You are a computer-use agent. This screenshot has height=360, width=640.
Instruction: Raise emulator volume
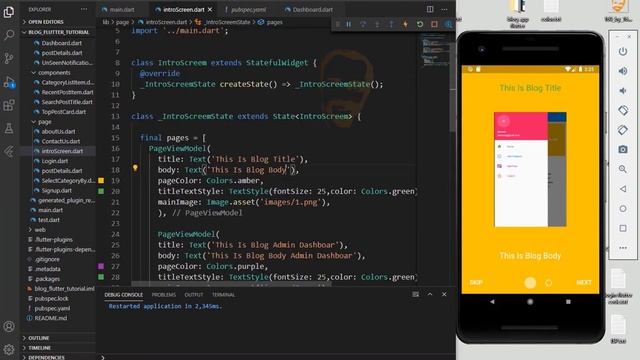click(x=622, y=71)
